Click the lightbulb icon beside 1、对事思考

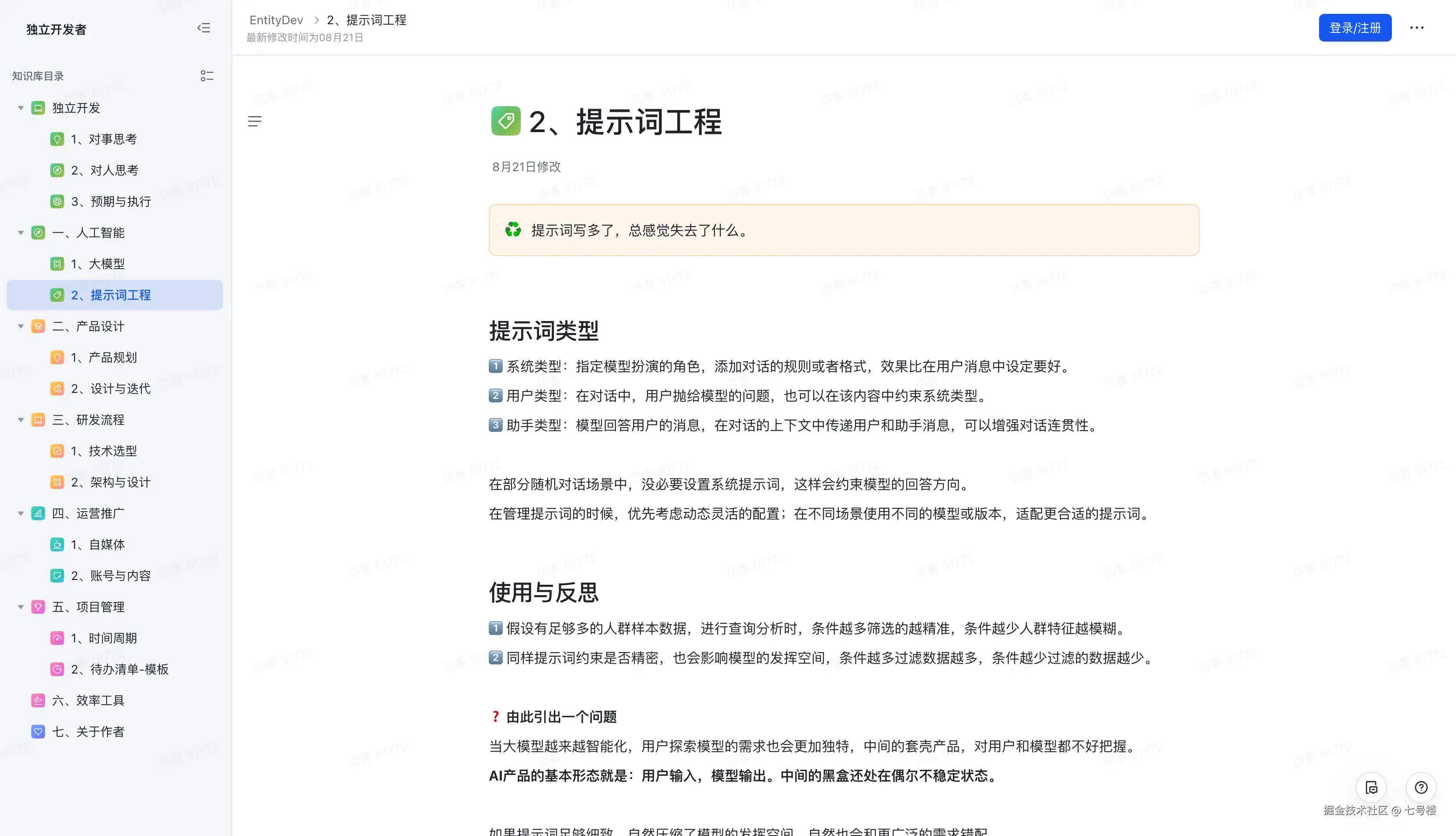58,139
